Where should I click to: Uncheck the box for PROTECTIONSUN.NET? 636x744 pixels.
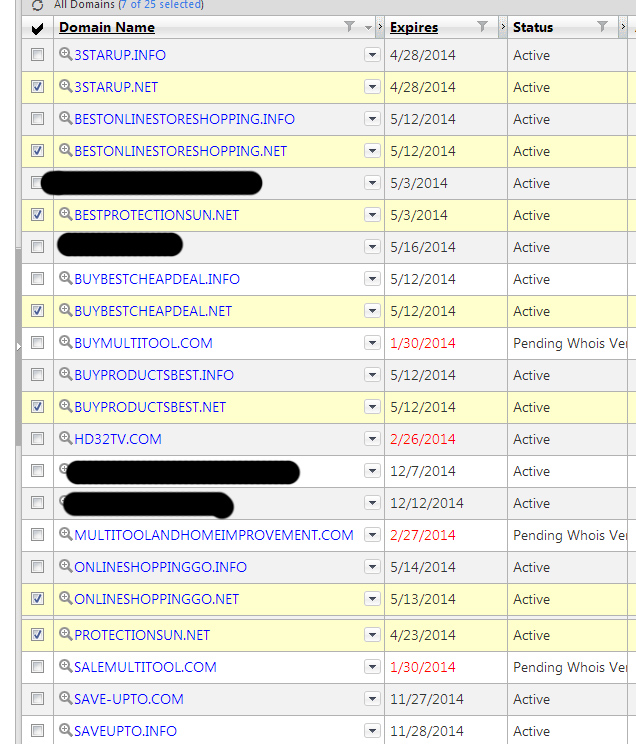click(x=37, y=634)
